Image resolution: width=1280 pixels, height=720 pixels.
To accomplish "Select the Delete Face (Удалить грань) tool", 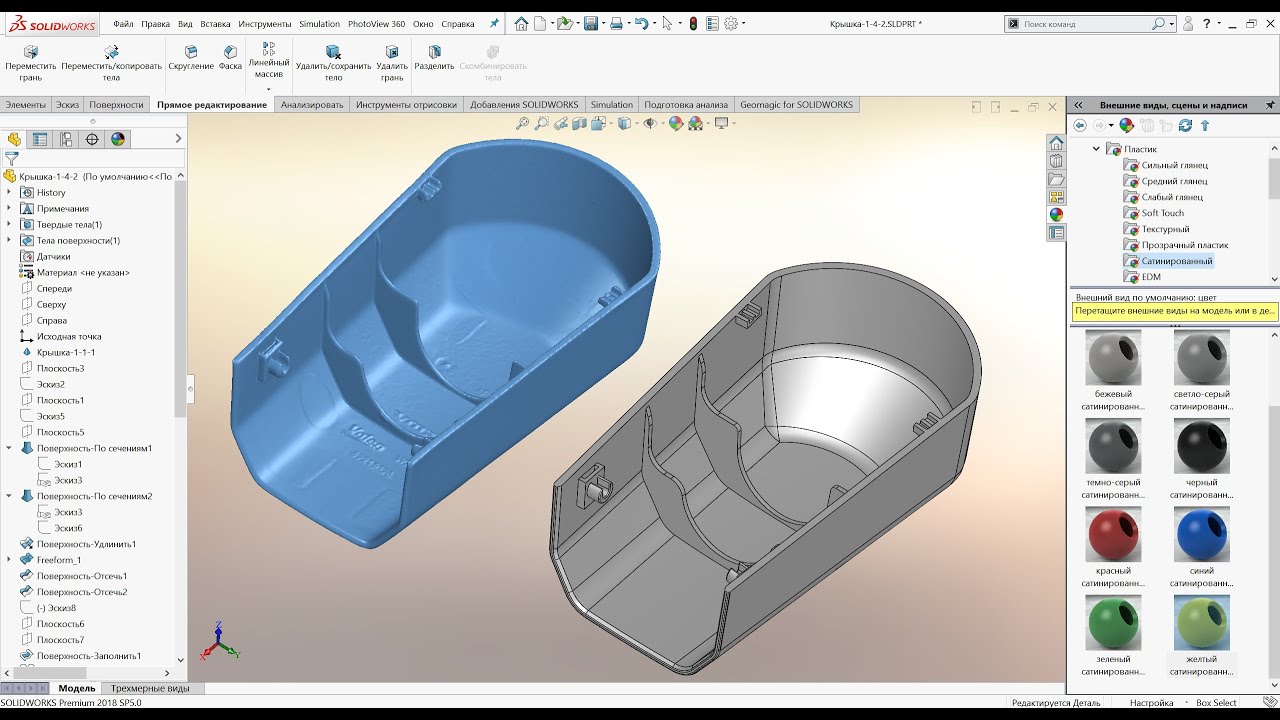I will pos(392,62).
